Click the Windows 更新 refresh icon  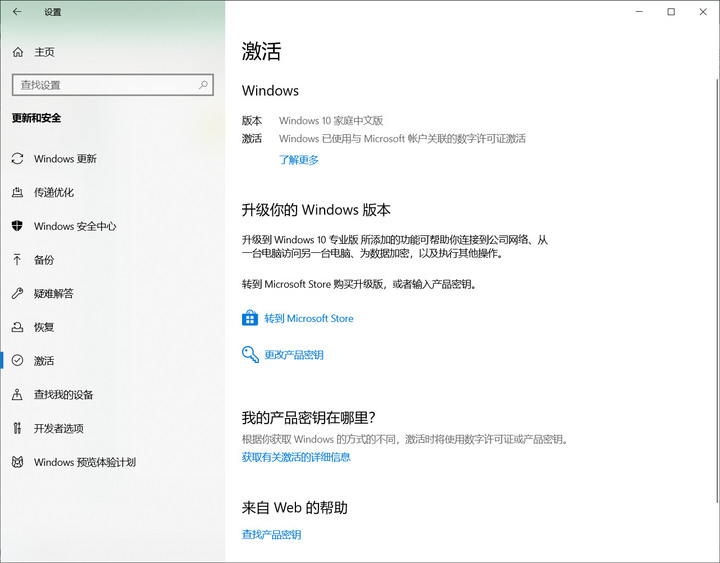[17, 158]
